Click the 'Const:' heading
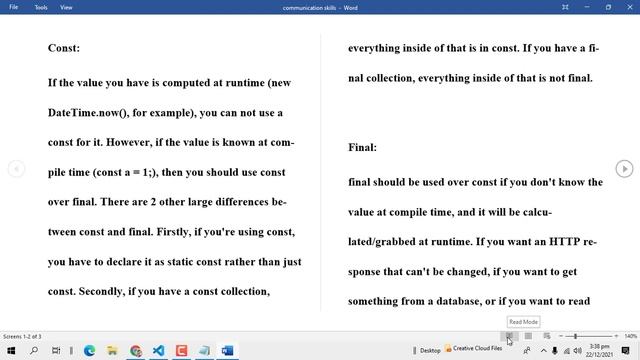The image size is (640, 360). click(64, 48)
